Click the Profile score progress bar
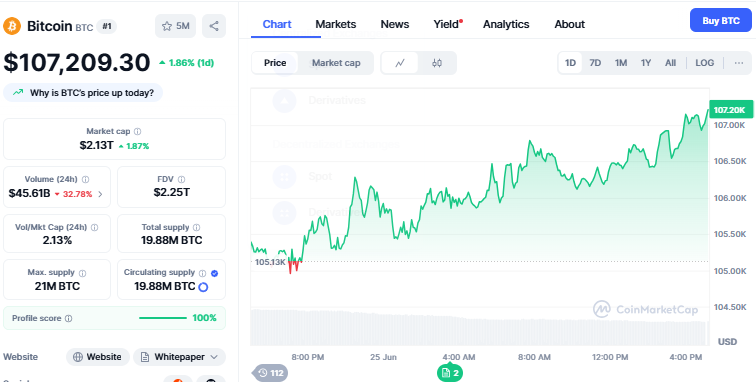The height and width of the screenshot is (382, 756). click(x=163, y=318)
